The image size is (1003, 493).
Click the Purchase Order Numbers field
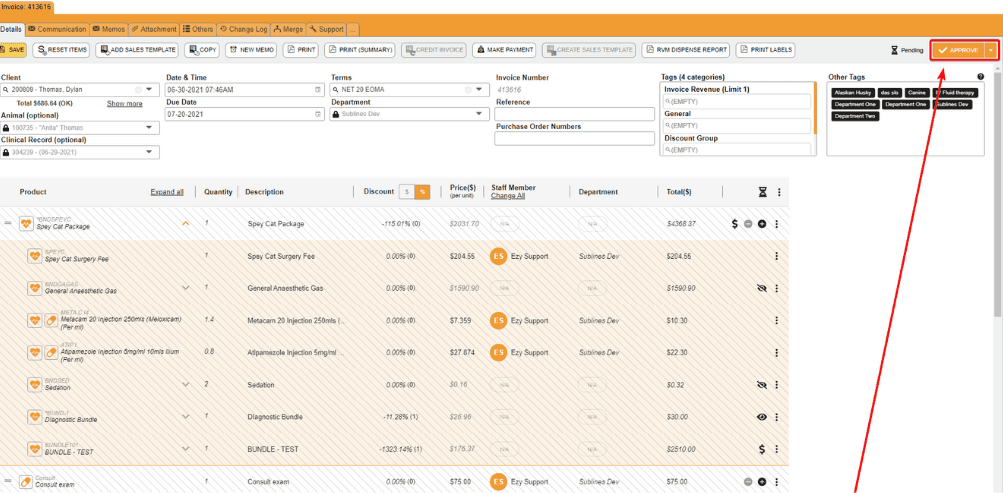coord(574,138)
